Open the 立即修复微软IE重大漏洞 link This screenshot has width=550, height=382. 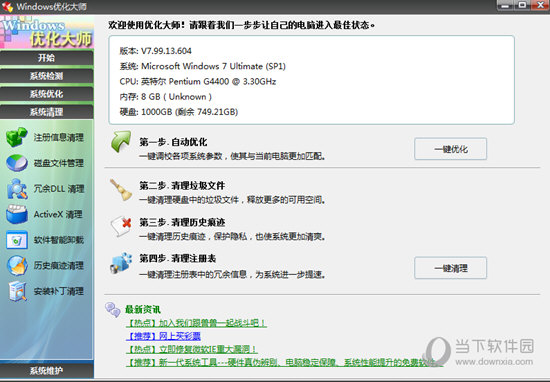pyautogui.click(x=192, y=349)
